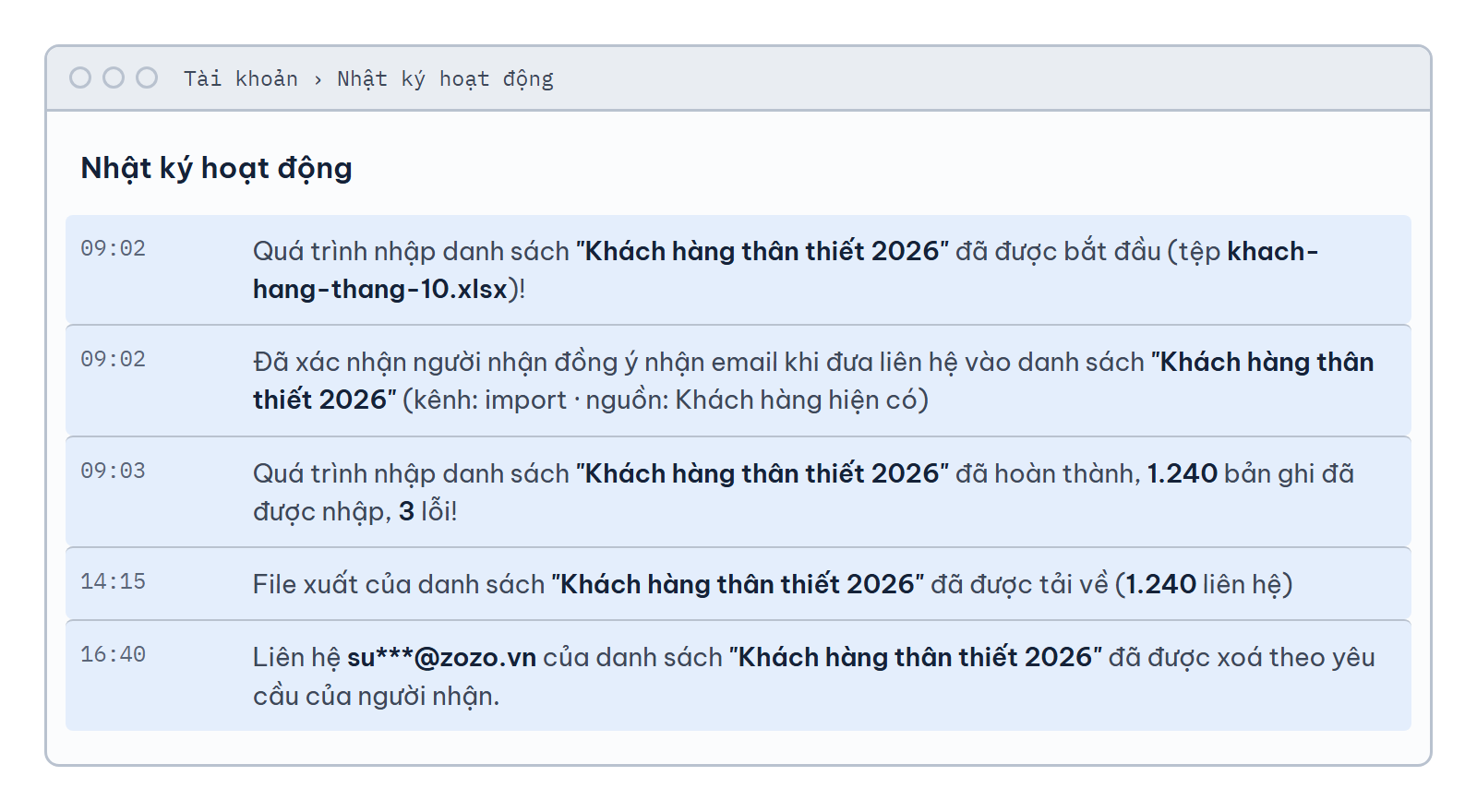Click the "1.240" count before "bản ghi"

coord(1182,473)
